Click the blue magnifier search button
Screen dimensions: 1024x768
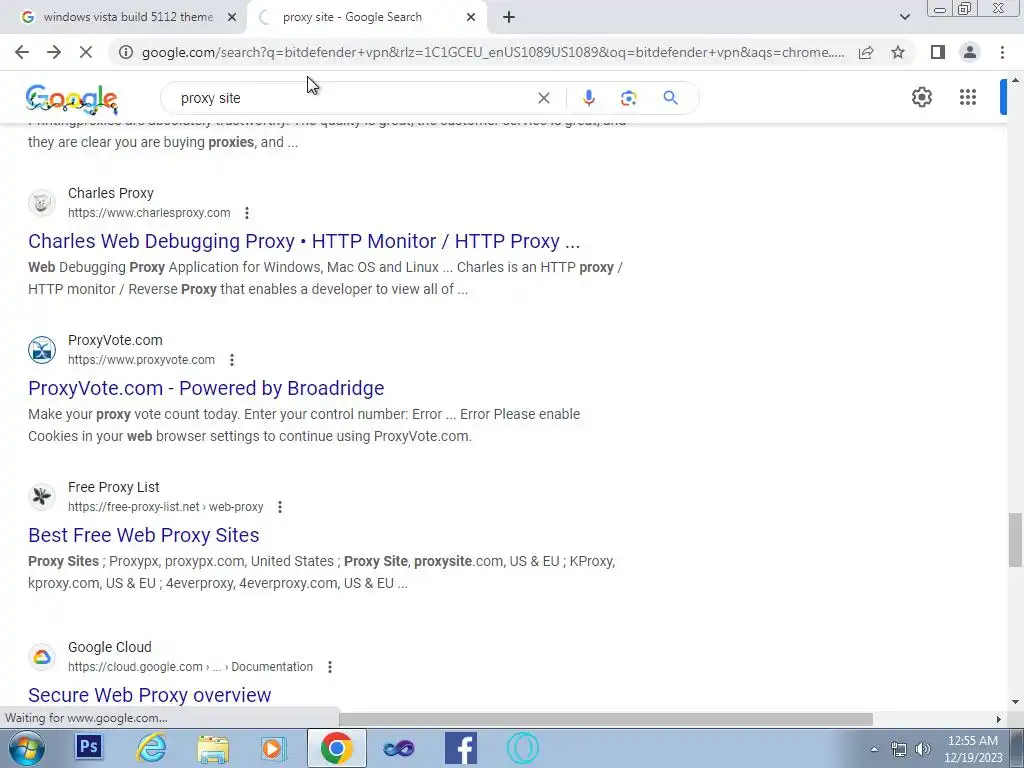670,98
